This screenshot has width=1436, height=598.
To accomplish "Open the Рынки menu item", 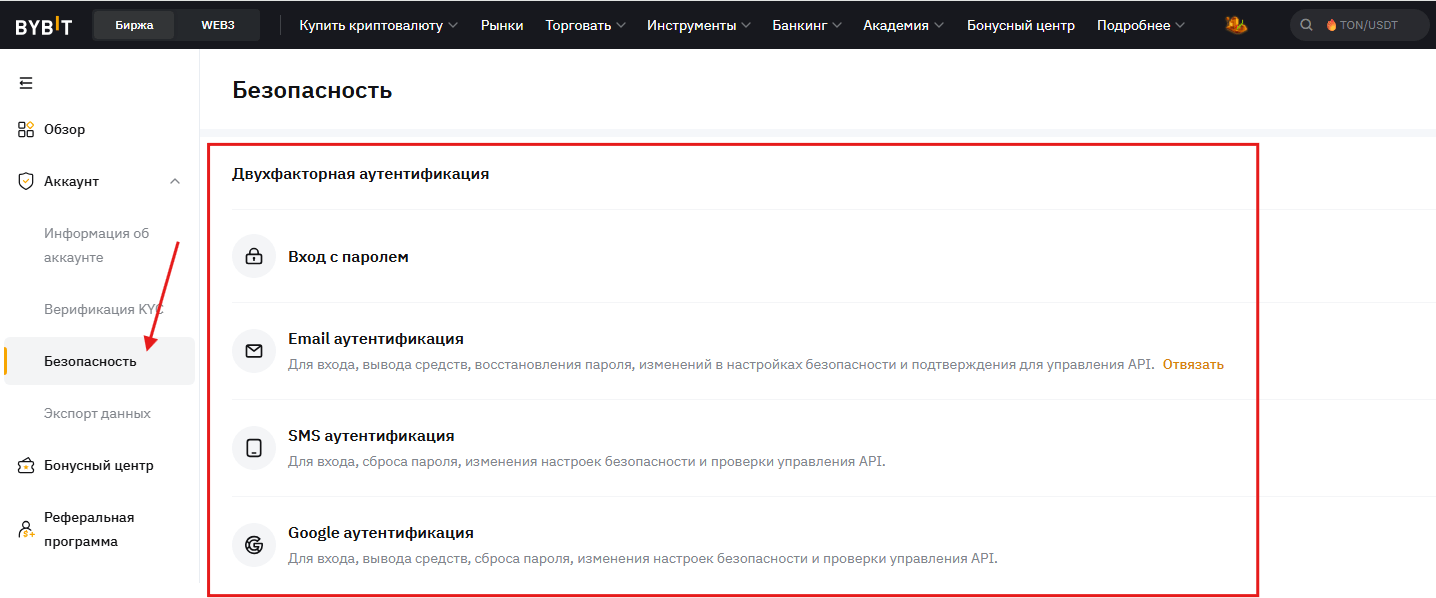I will click(502, 25).
